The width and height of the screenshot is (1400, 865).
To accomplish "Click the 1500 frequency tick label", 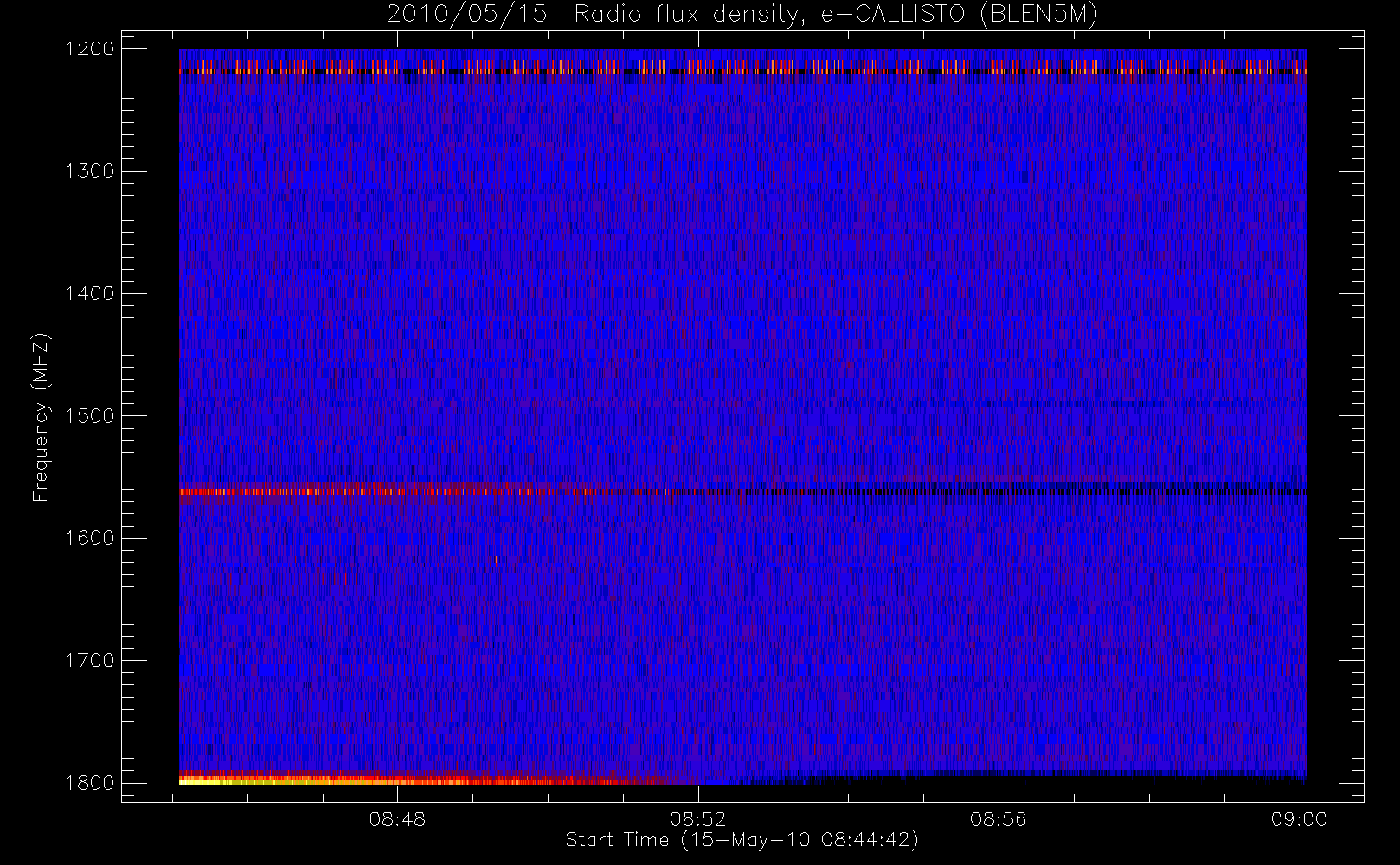I will point(90,416).
